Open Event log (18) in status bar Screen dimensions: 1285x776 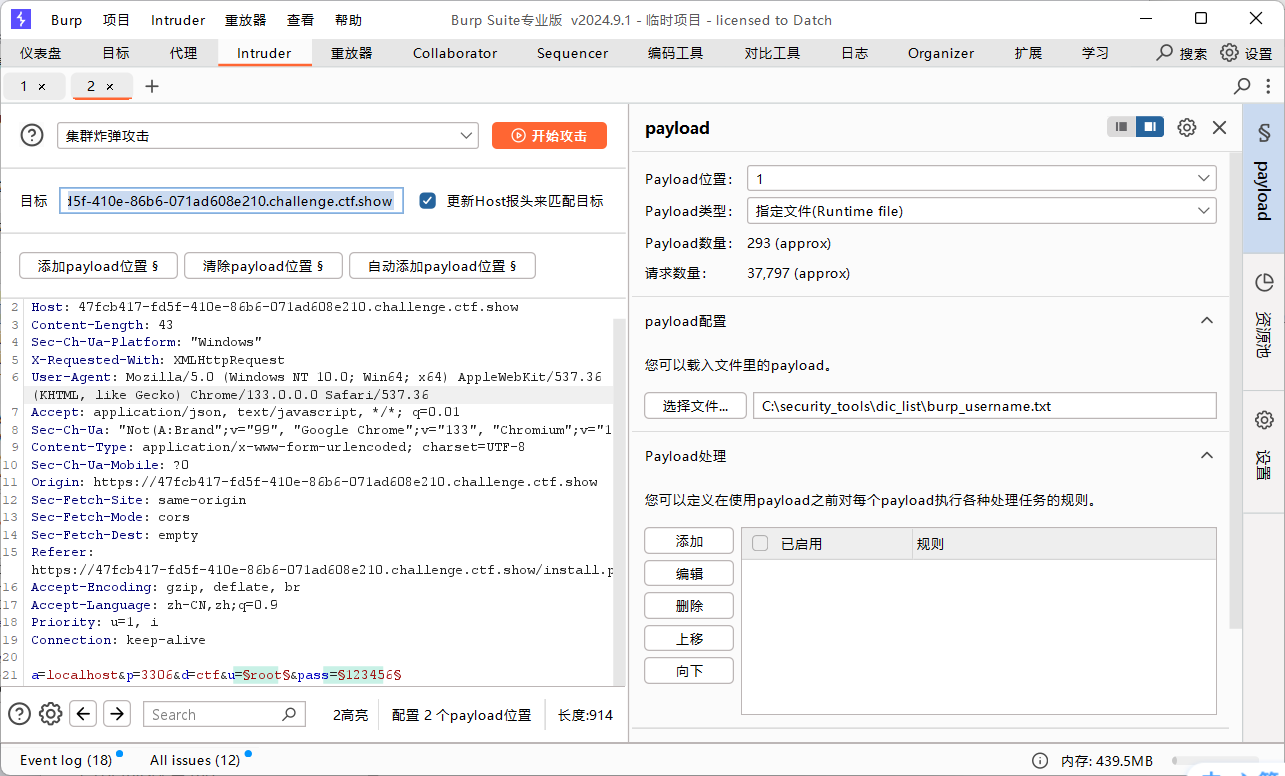coord(66,760)
